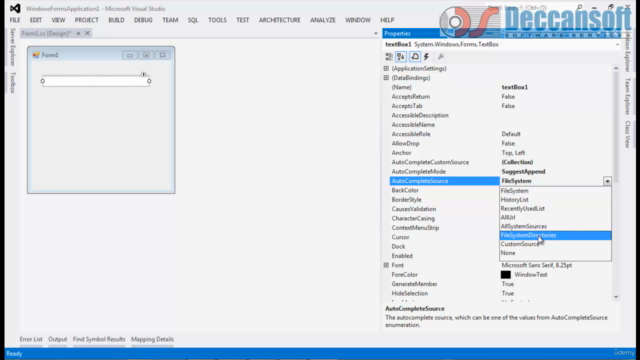
Task: Switch to the Output tab
Action: click(58, 339)
